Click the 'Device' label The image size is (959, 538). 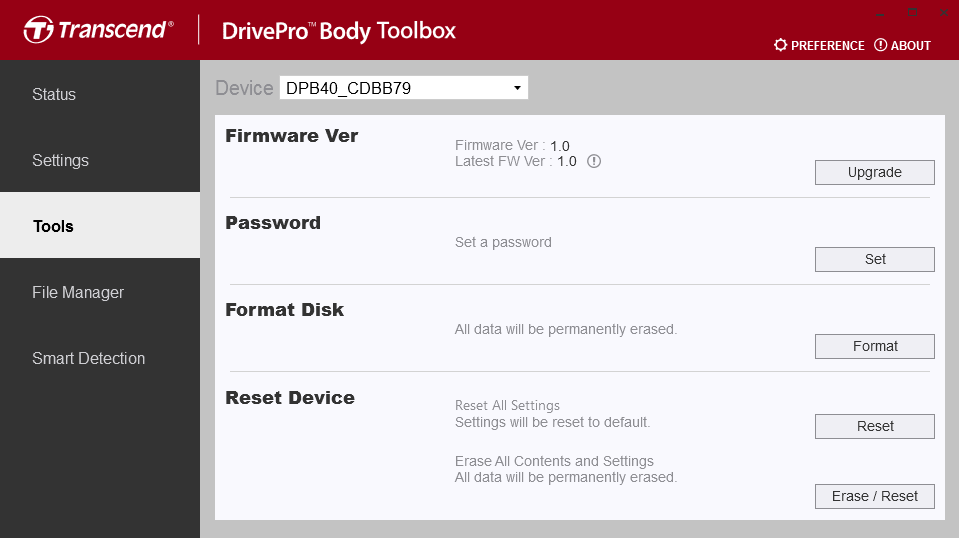[244, 88]
